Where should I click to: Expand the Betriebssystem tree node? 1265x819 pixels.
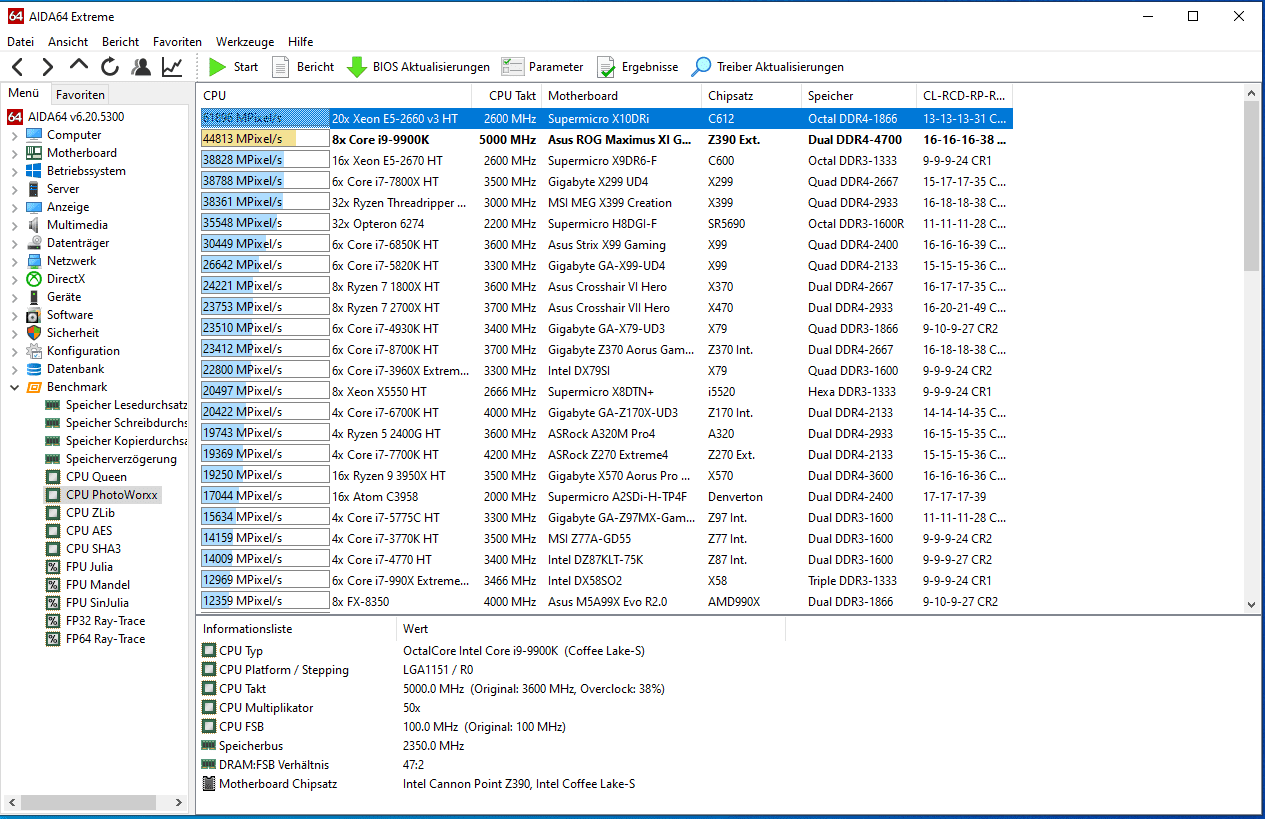point(14,171)
